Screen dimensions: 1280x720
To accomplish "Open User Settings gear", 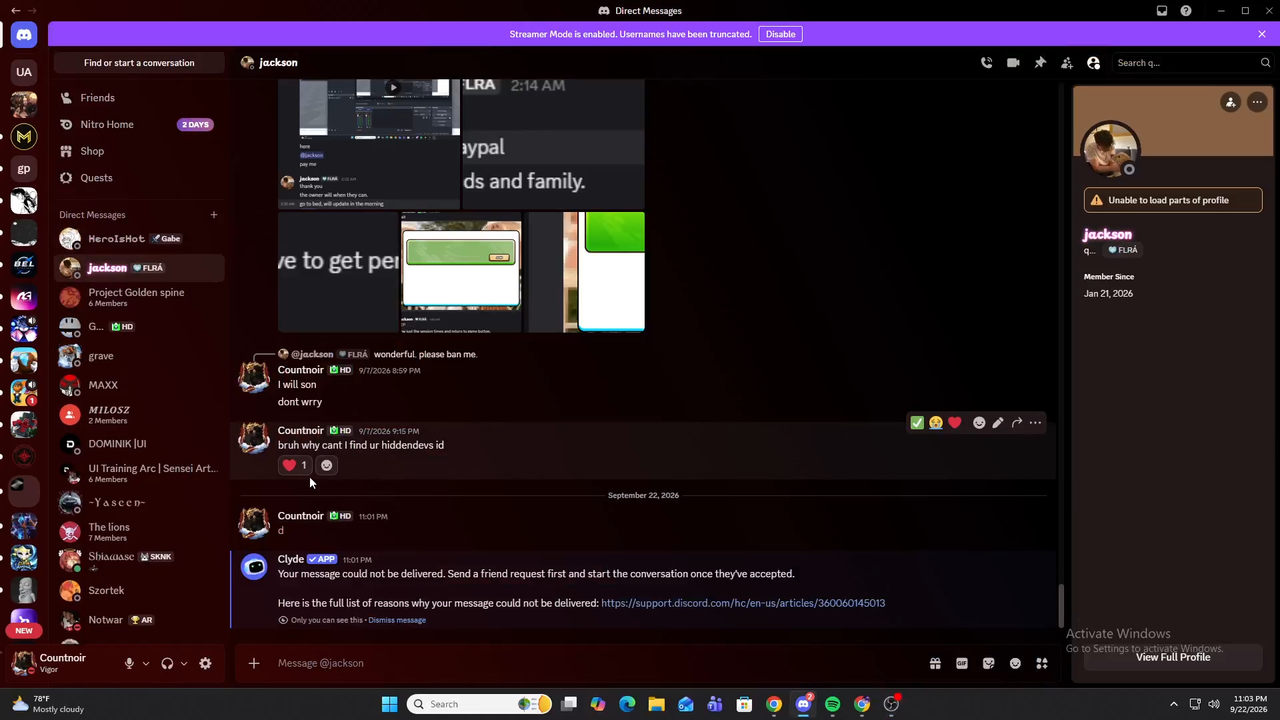I will (x=205, y=663).
